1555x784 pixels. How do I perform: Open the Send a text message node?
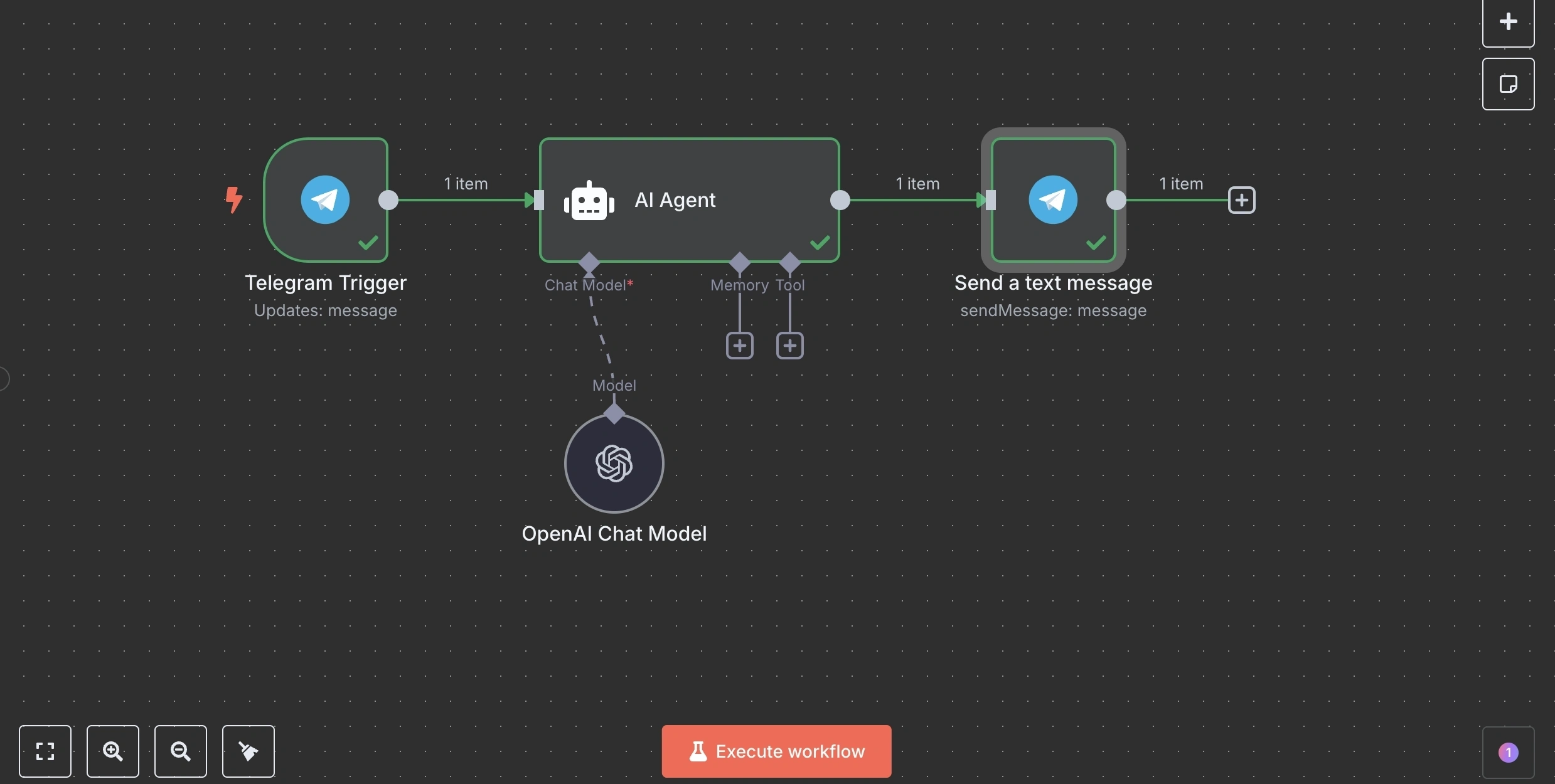tap(1052, 199)
